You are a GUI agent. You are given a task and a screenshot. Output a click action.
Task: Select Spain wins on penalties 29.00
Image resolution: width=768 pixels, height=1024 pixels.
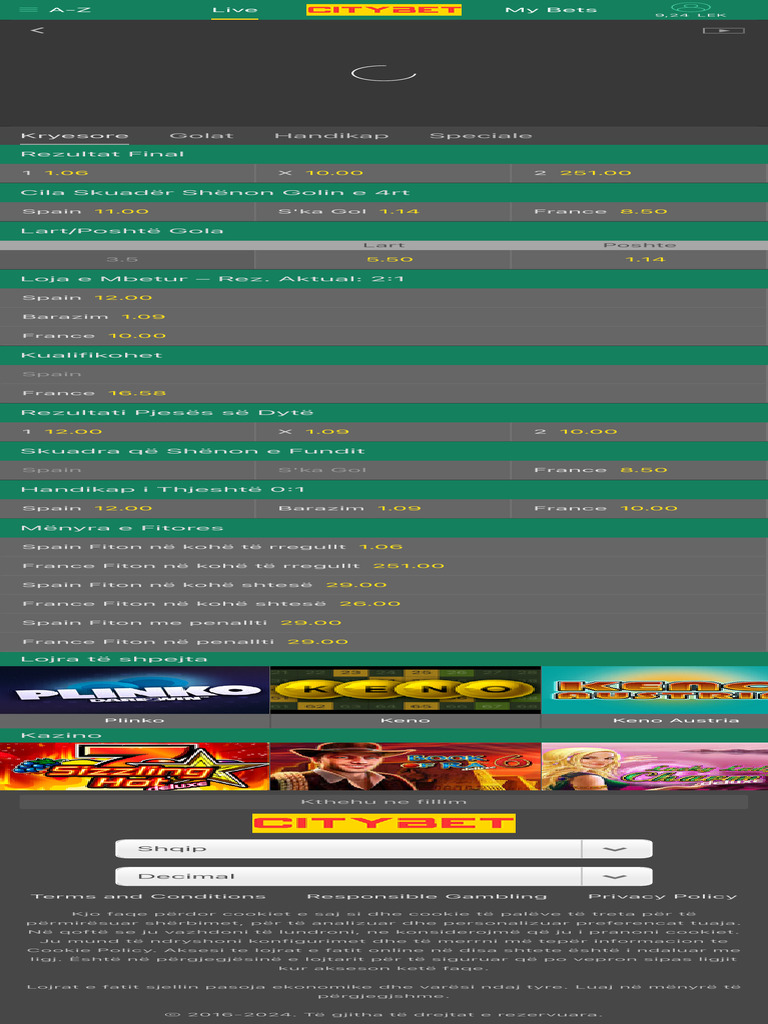coord(384,622)
